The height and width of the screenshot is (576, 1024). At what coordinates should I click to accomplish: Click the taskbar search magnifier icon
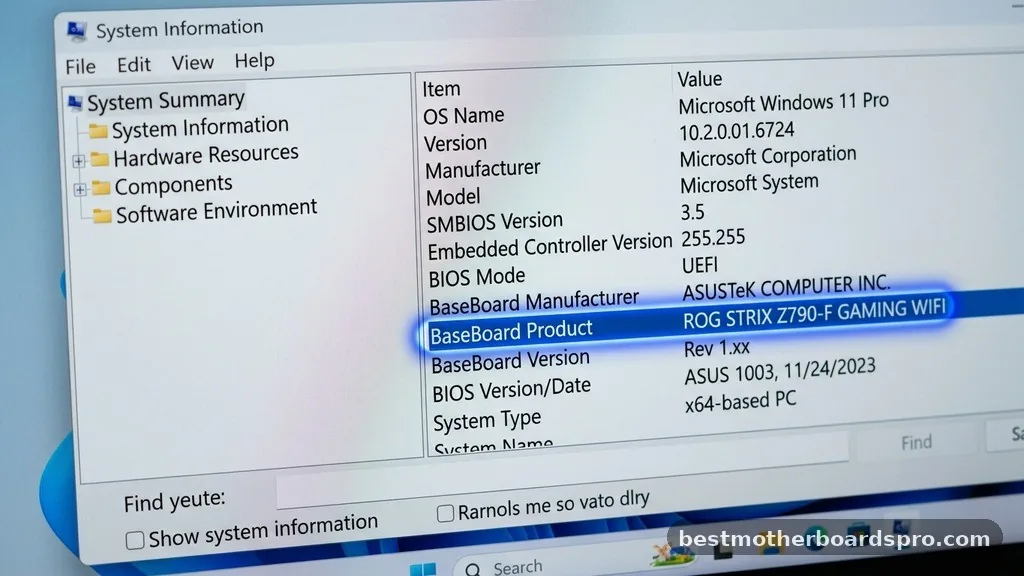click(x=472, y=570)
